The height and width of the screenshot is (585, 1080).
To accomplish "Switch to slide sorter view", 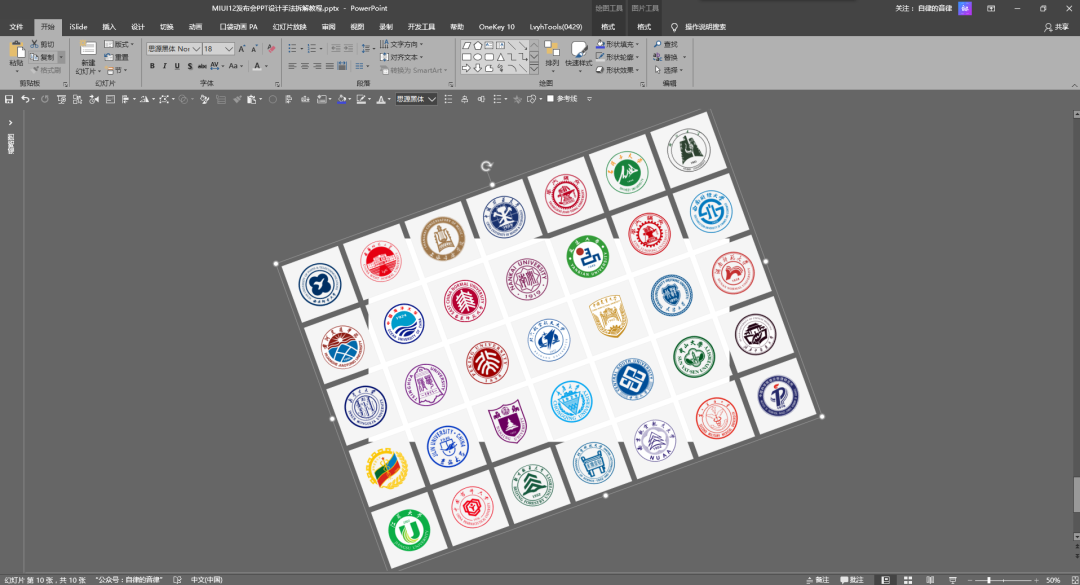I will [x=908, y=579].
